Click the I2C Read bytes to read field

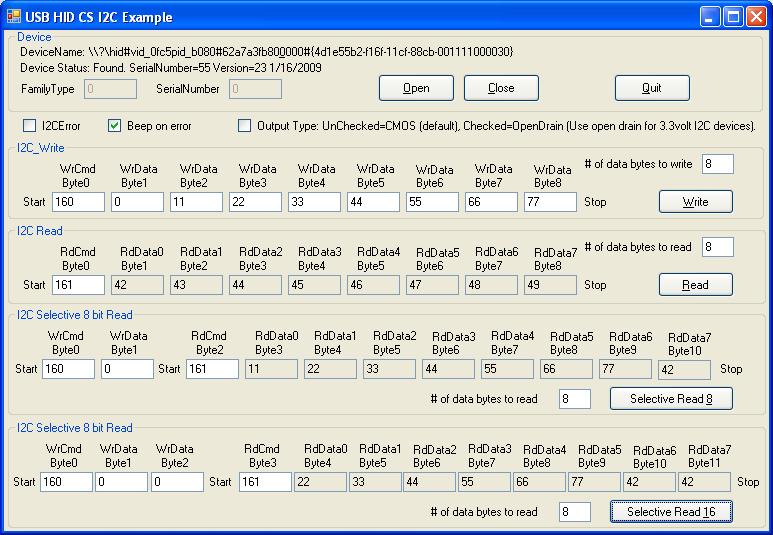718,247
